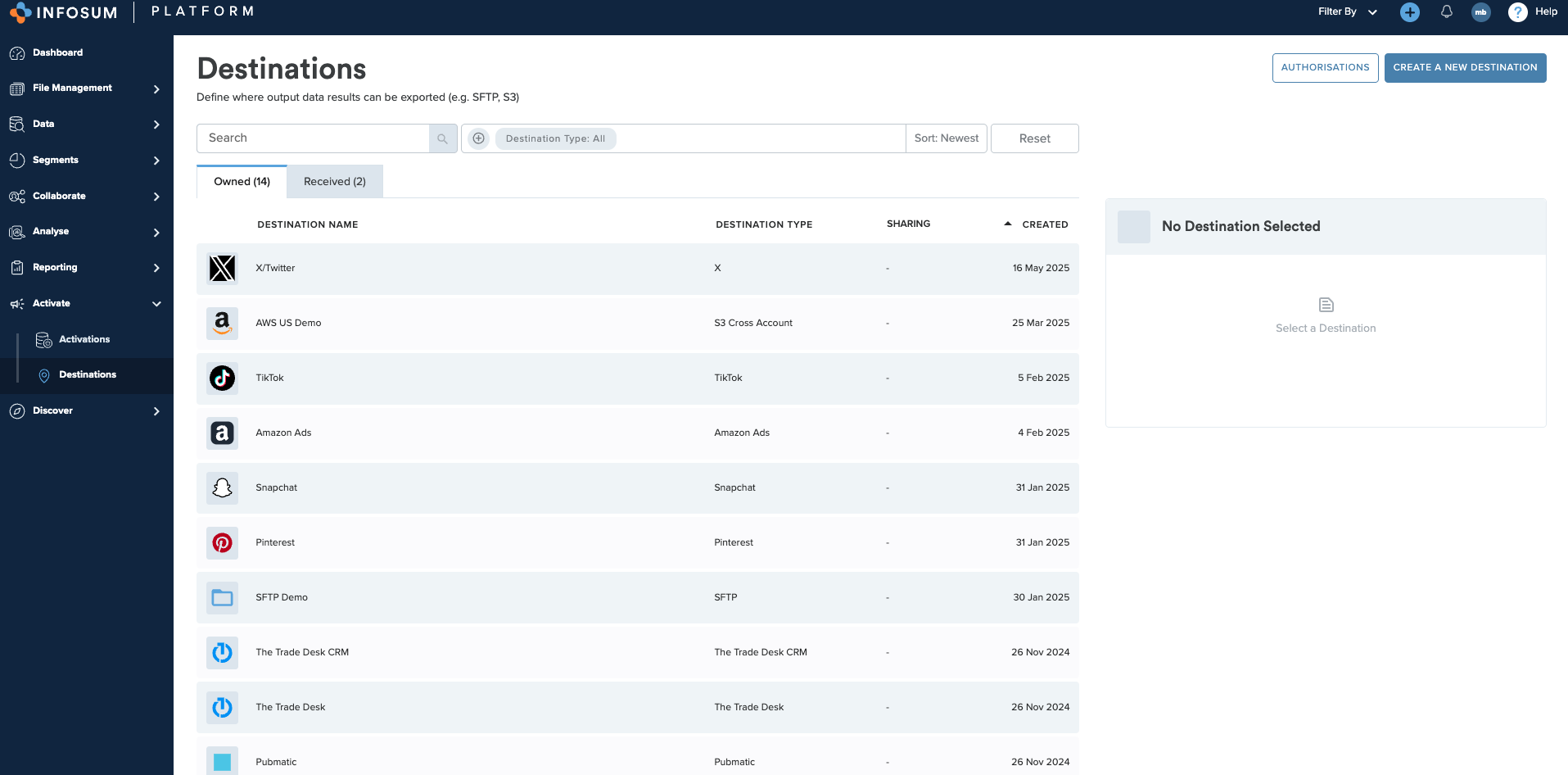Viewport: 1568px width, 775px height.
Task: Expand the Reporting menu chevron
Action: (x=156, y=268)
